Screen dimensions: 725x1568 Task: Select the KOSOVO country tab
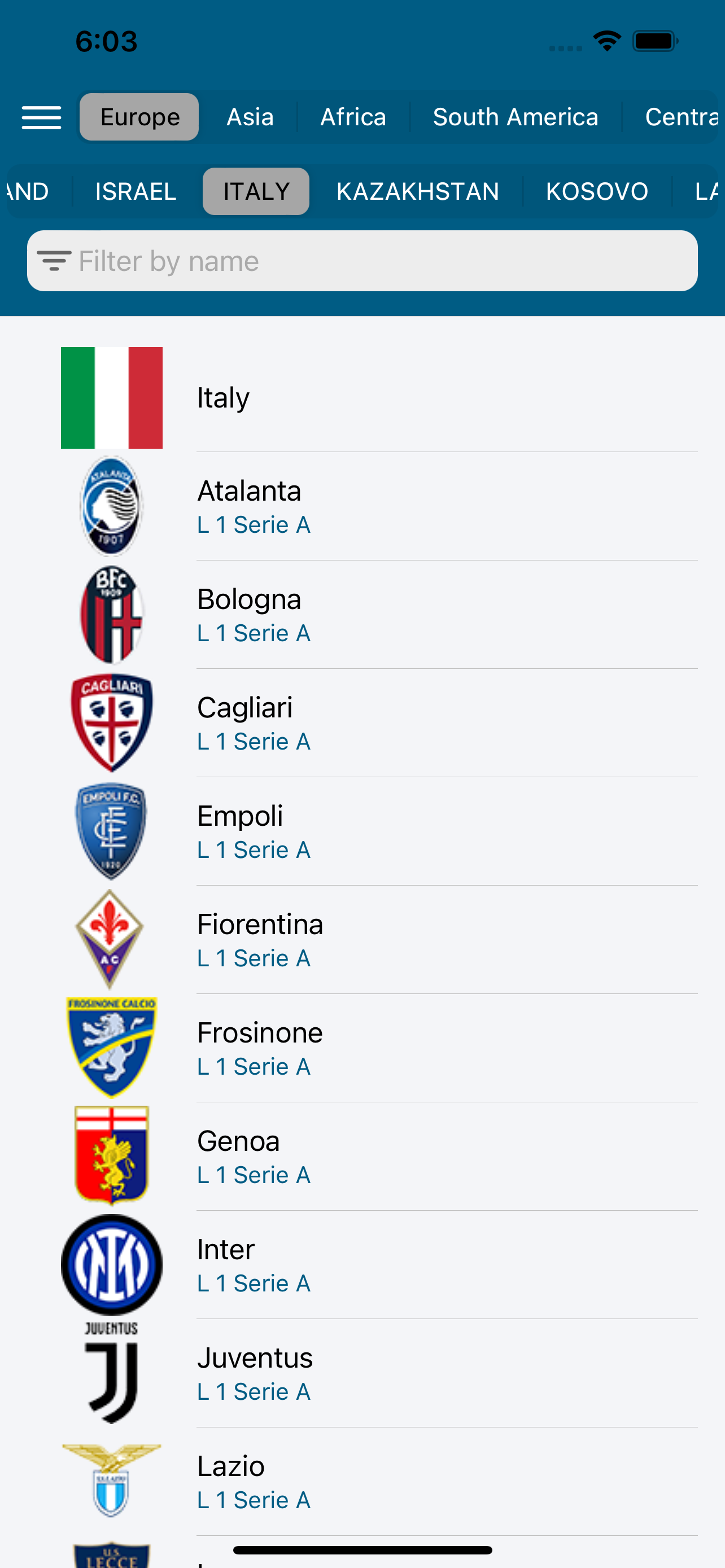(597, 191)
